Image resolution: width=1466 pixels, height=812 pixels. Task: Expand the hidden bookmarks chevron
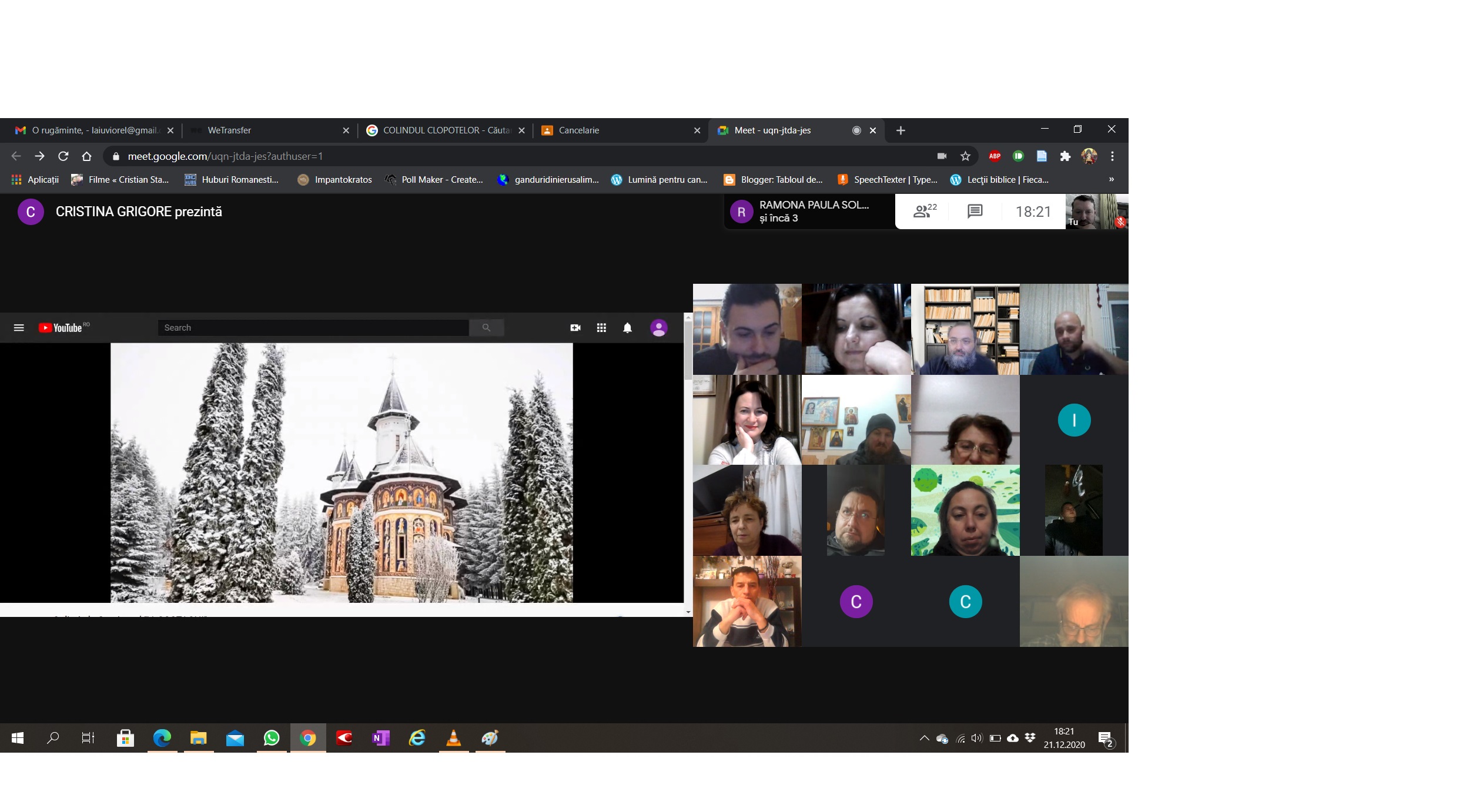pyautogui.click(x=1111, y=180)
